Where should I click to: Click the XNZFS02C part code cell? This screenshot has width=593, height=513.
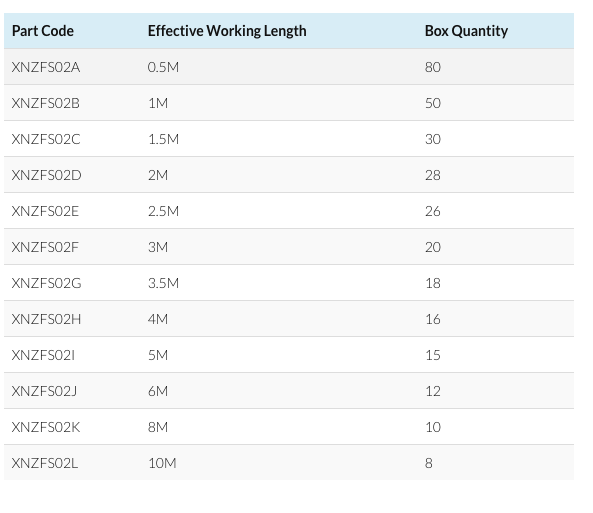pyautogui.click(x=46, y=139)
